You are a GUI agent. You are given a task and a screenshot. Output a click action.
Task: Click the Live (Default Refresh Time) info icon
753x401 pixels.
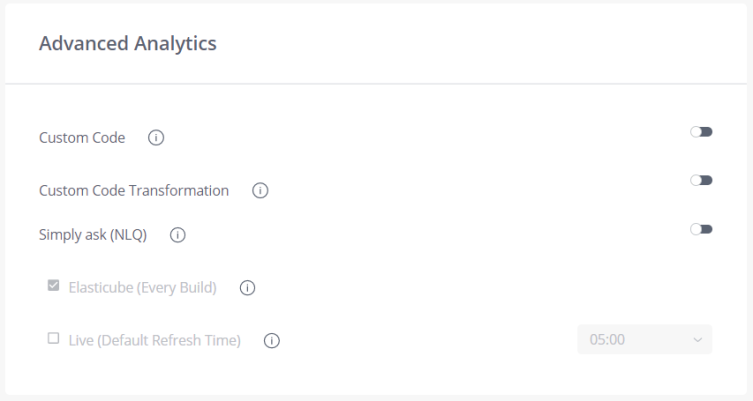271,340
